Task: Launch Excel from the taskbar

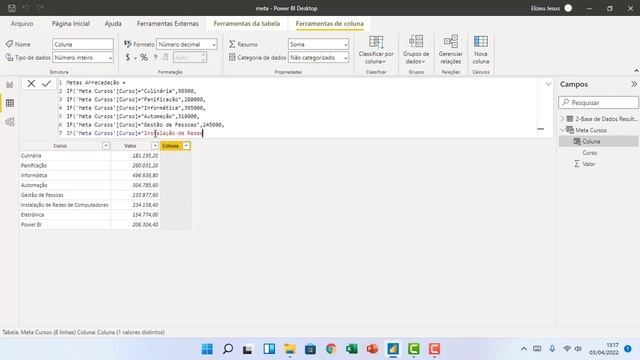Action: pos(351,349)
